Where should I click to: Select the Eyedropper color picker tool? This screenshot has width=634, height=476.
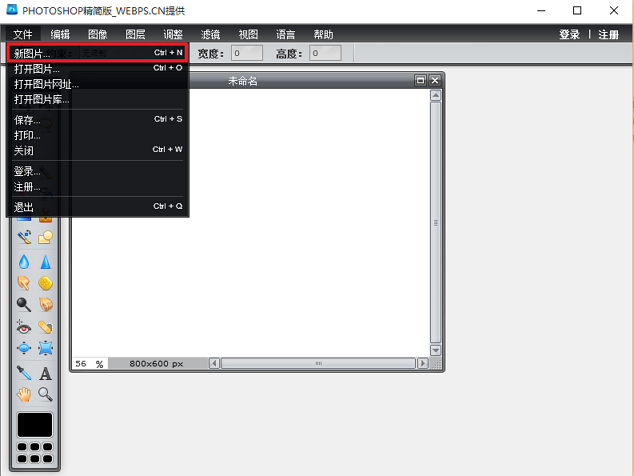point(24,373)
